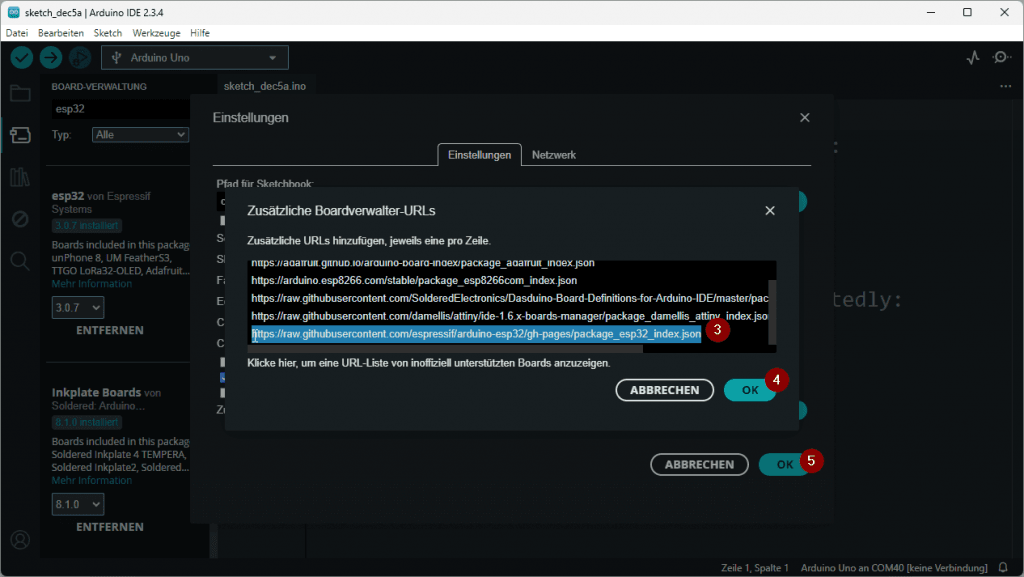Viewport: 1024px width, 577px height.
Task: Open the esp32 version dropdown showing 3.0.7
Action: click(x=77, y=309)
